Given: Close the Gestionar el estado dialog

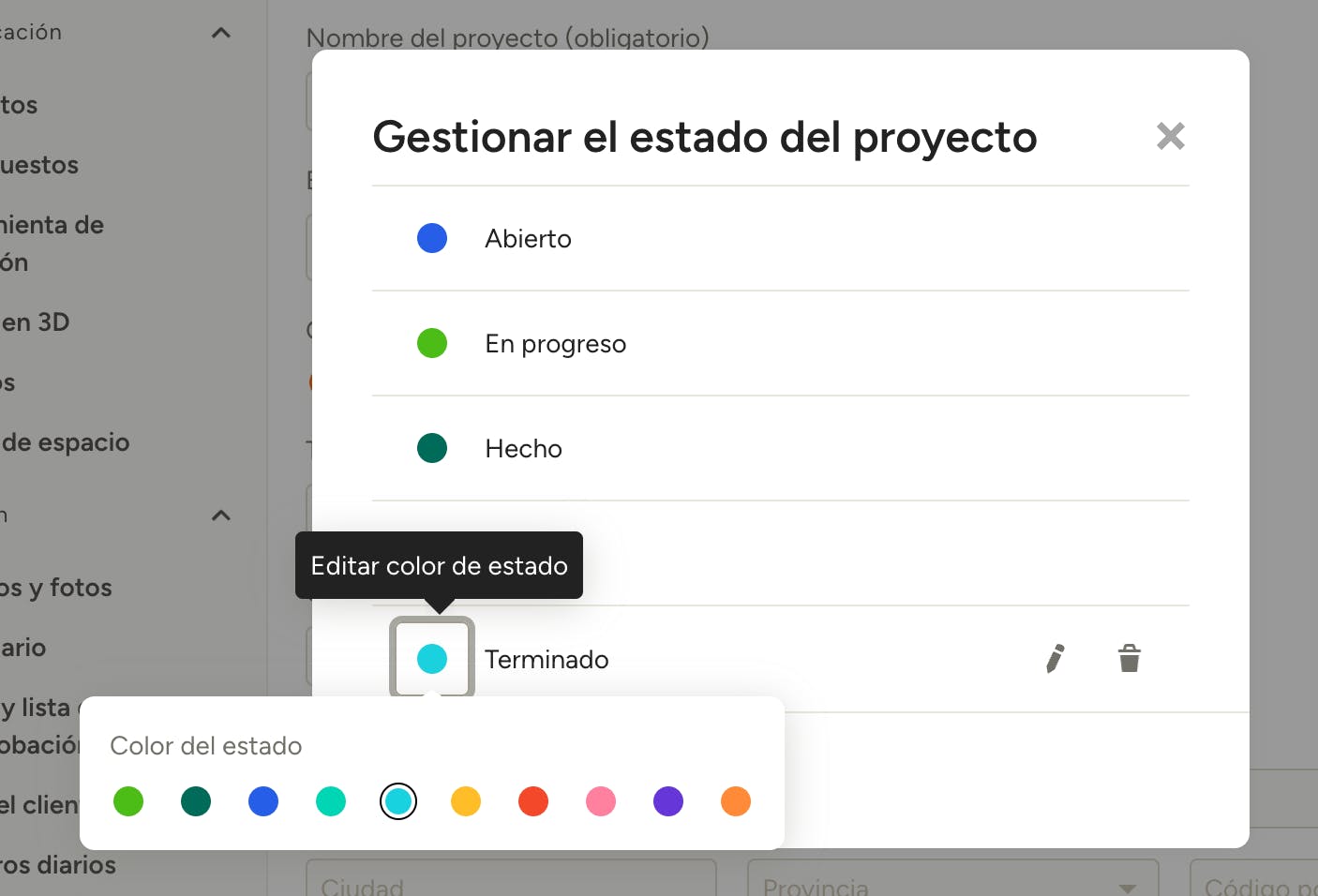Looking at the screenshot, I should point(1170,137).
